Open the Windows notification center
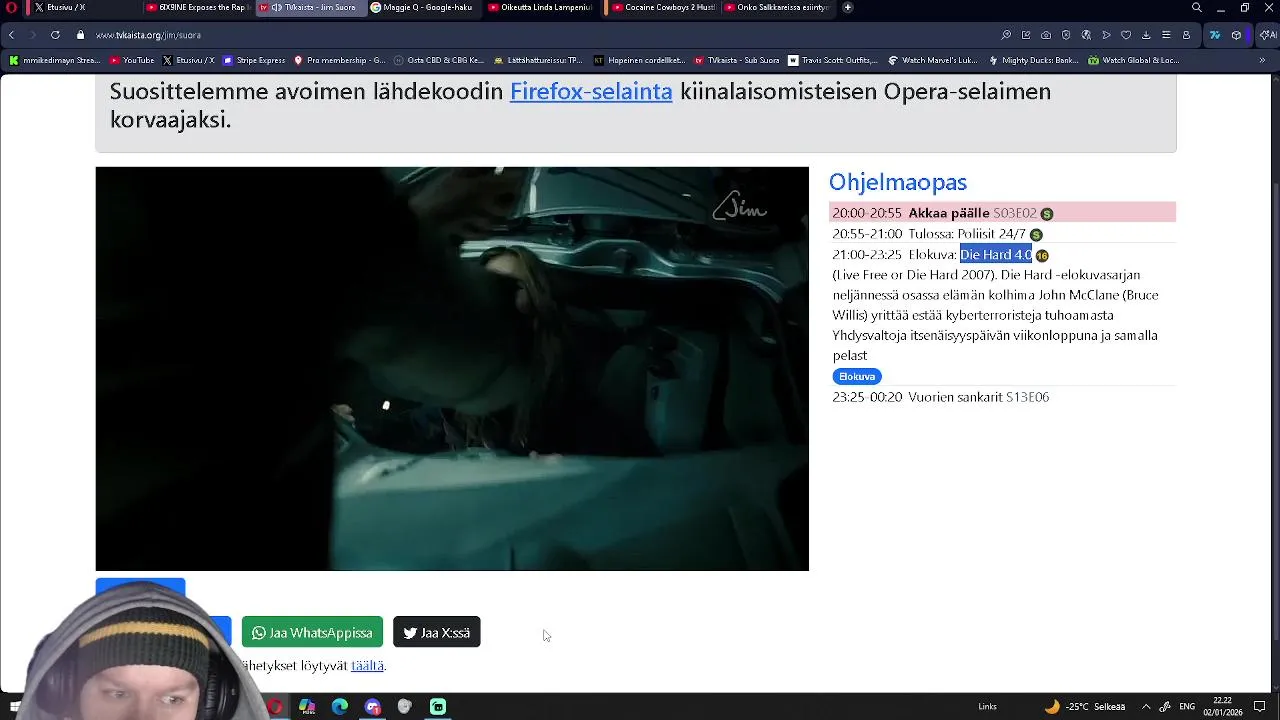The width and height of the screenshot is (1280, 720). pos(1260,706)
